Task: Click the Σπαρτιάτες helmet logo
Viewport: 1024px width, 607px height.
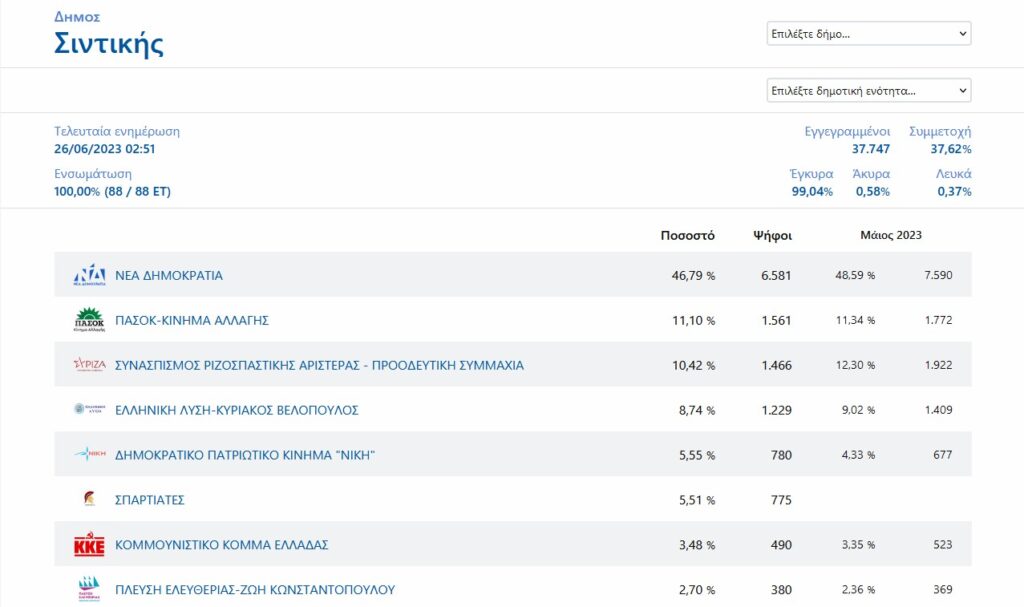Action: (89, 500)
